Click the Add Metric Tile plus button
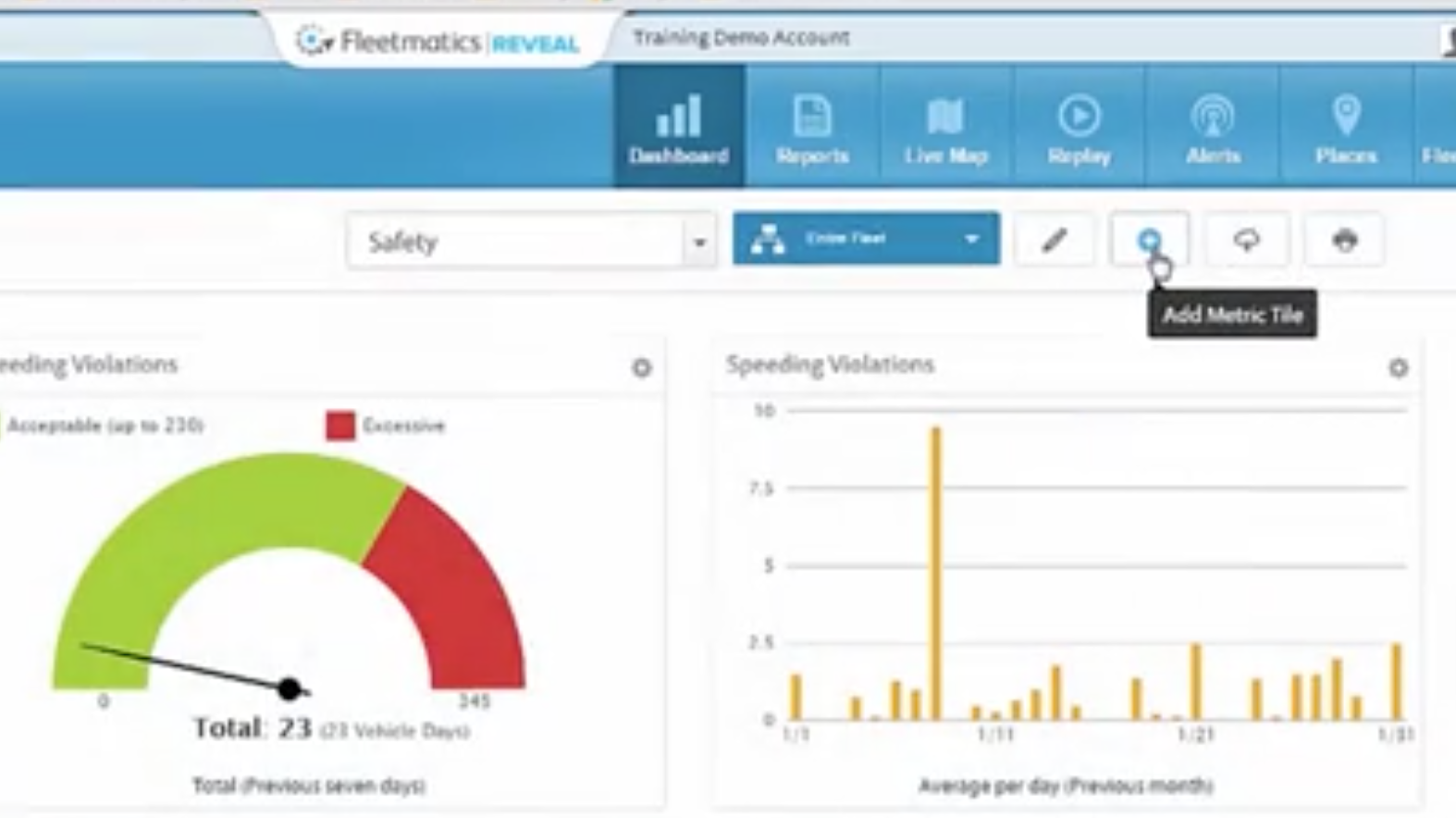This screenshot has height=818, width=1456. tap(1149, 241)
